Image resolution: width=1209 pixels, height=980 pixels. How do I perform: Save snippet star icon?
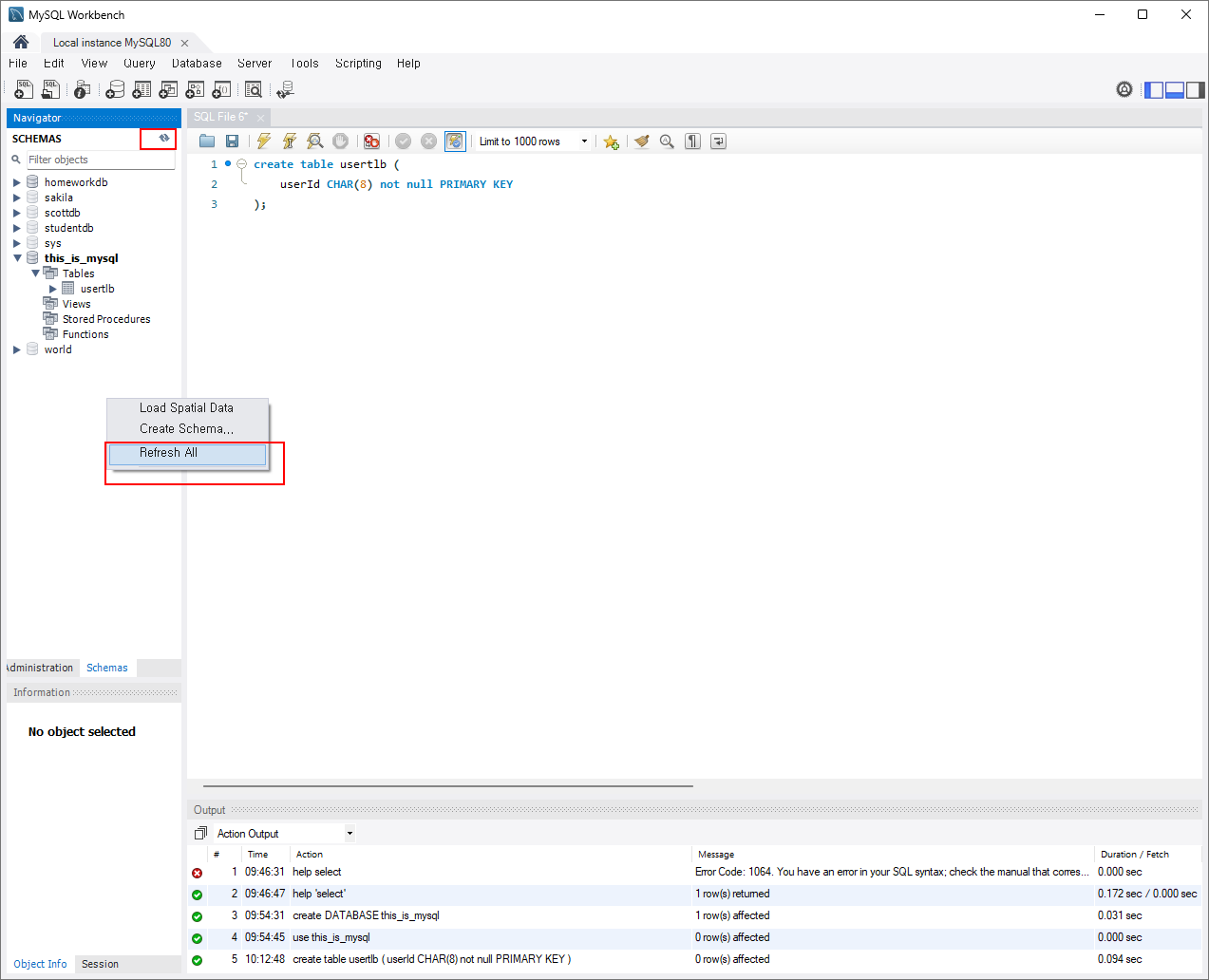(611, 141)
